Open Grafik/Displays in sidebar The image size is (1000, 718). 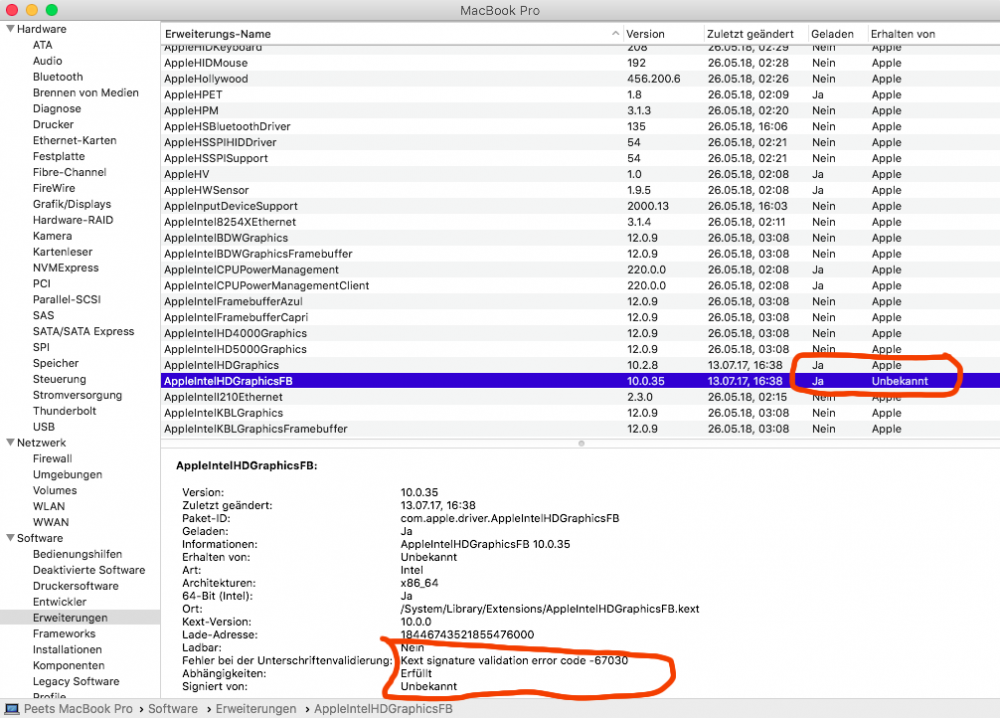(71, 204)
